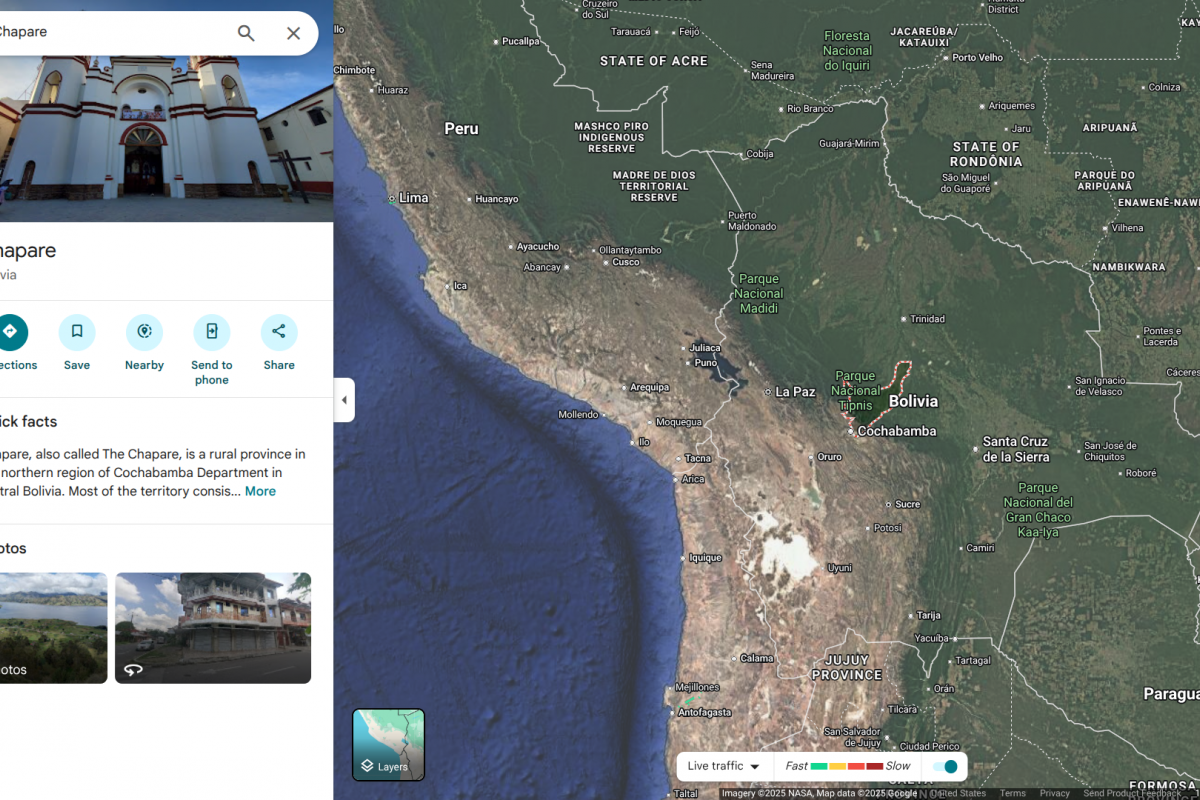Open the lake landscape photo thumbnail
The width and height of the screenshot is (1200, 800).
(x=52, y=627)
